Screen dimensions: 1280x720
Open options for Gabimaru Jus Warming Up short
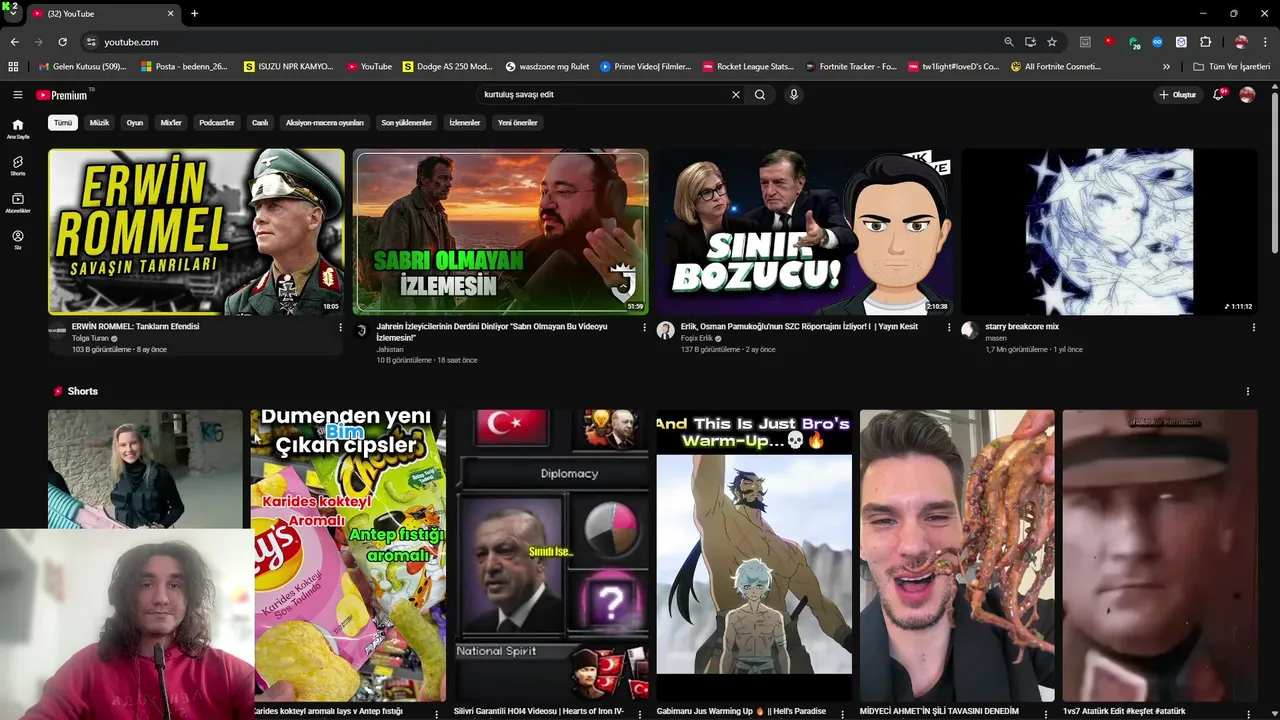coord(842,713)
